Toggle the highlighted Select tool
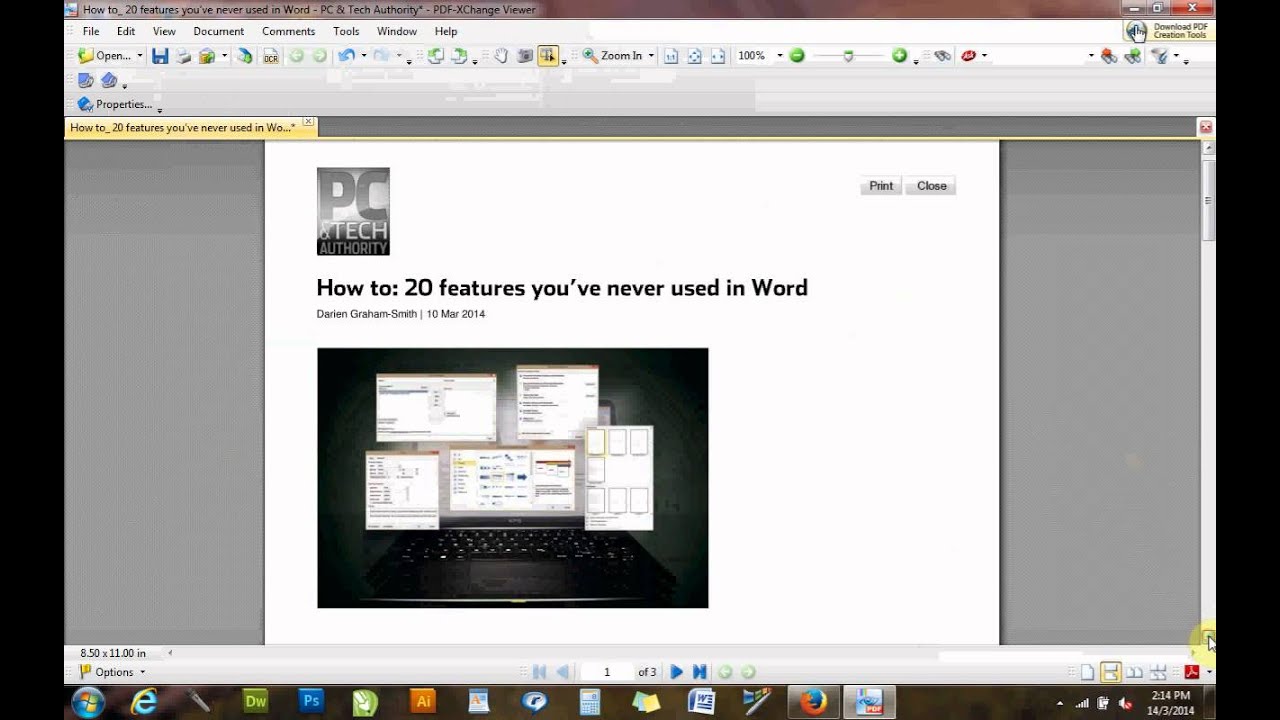The width and height of the screenshot is (1280, 720). coord(547,56)
